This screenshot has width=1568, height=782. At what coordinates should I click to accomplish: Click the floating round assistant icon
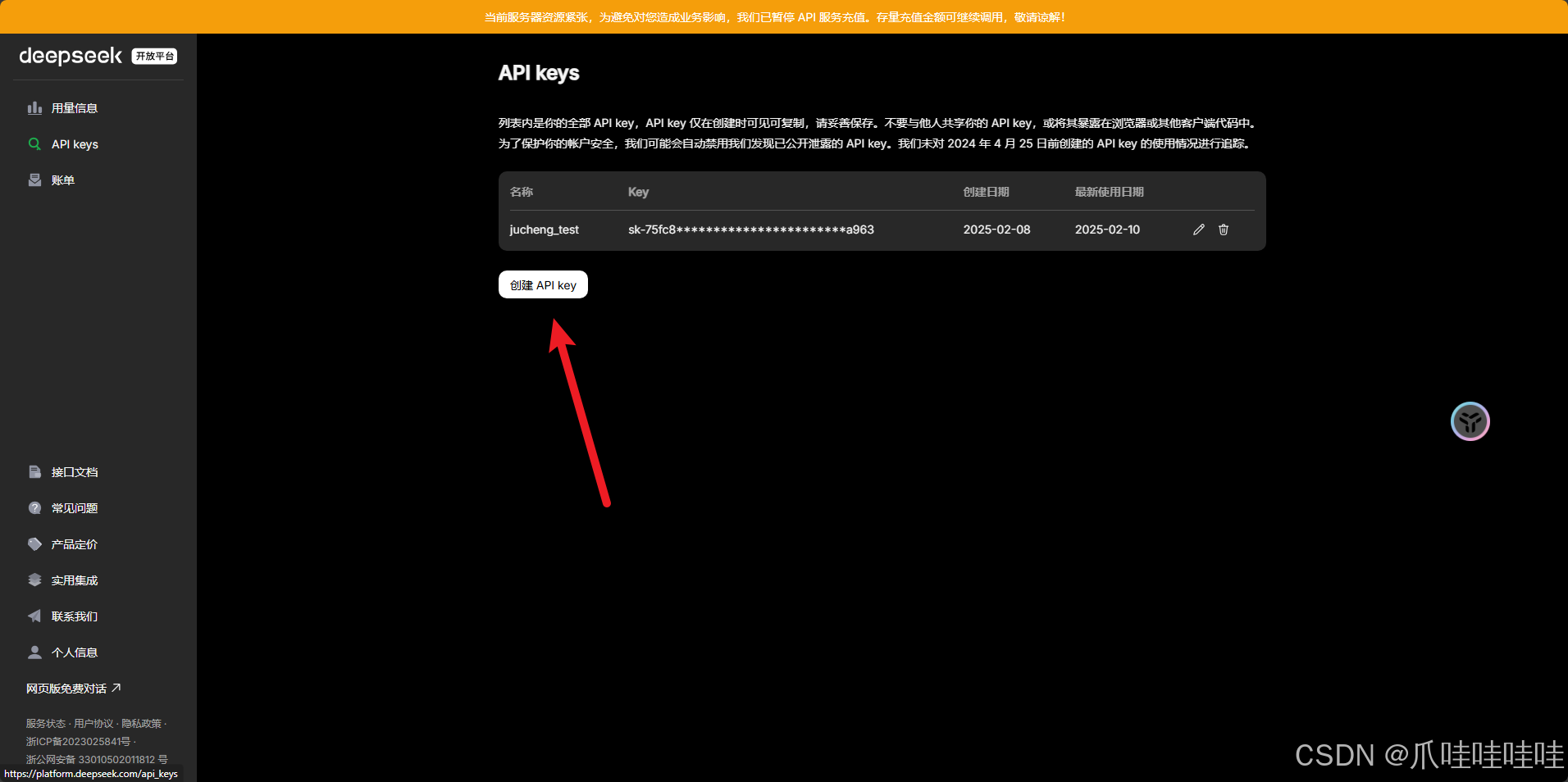(x=1470, y=421)
